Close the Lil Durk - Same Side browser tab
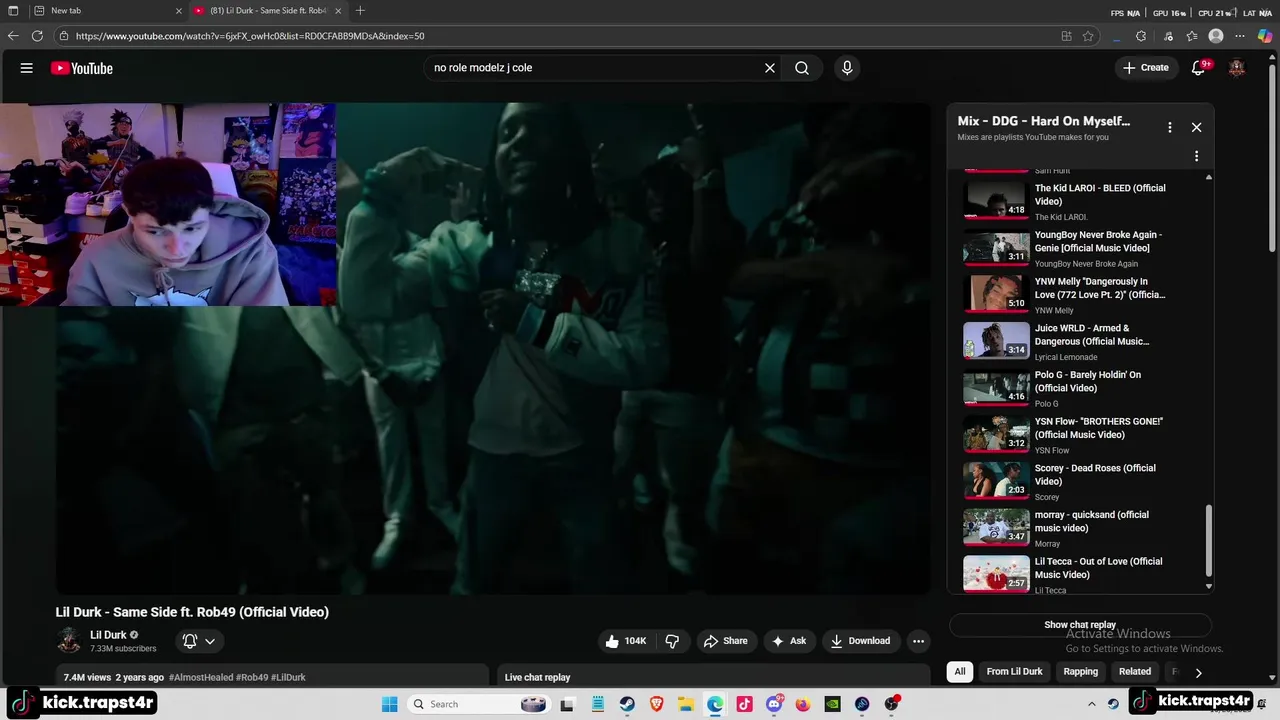The height and width of the screenshot is (720, 1280). 338,11
